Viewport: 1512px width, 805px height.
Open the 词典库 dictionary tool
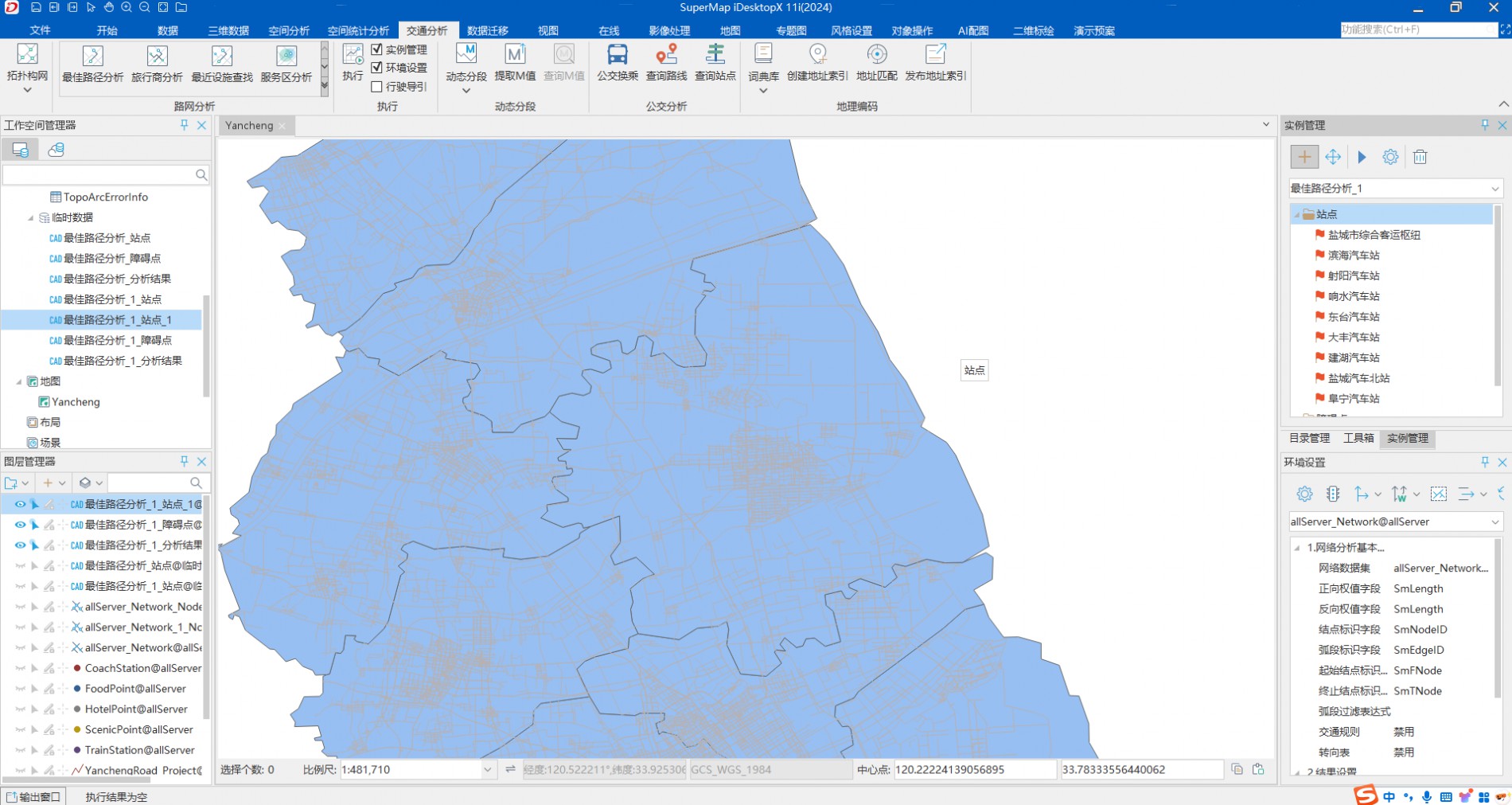click(x=763, y=67)
